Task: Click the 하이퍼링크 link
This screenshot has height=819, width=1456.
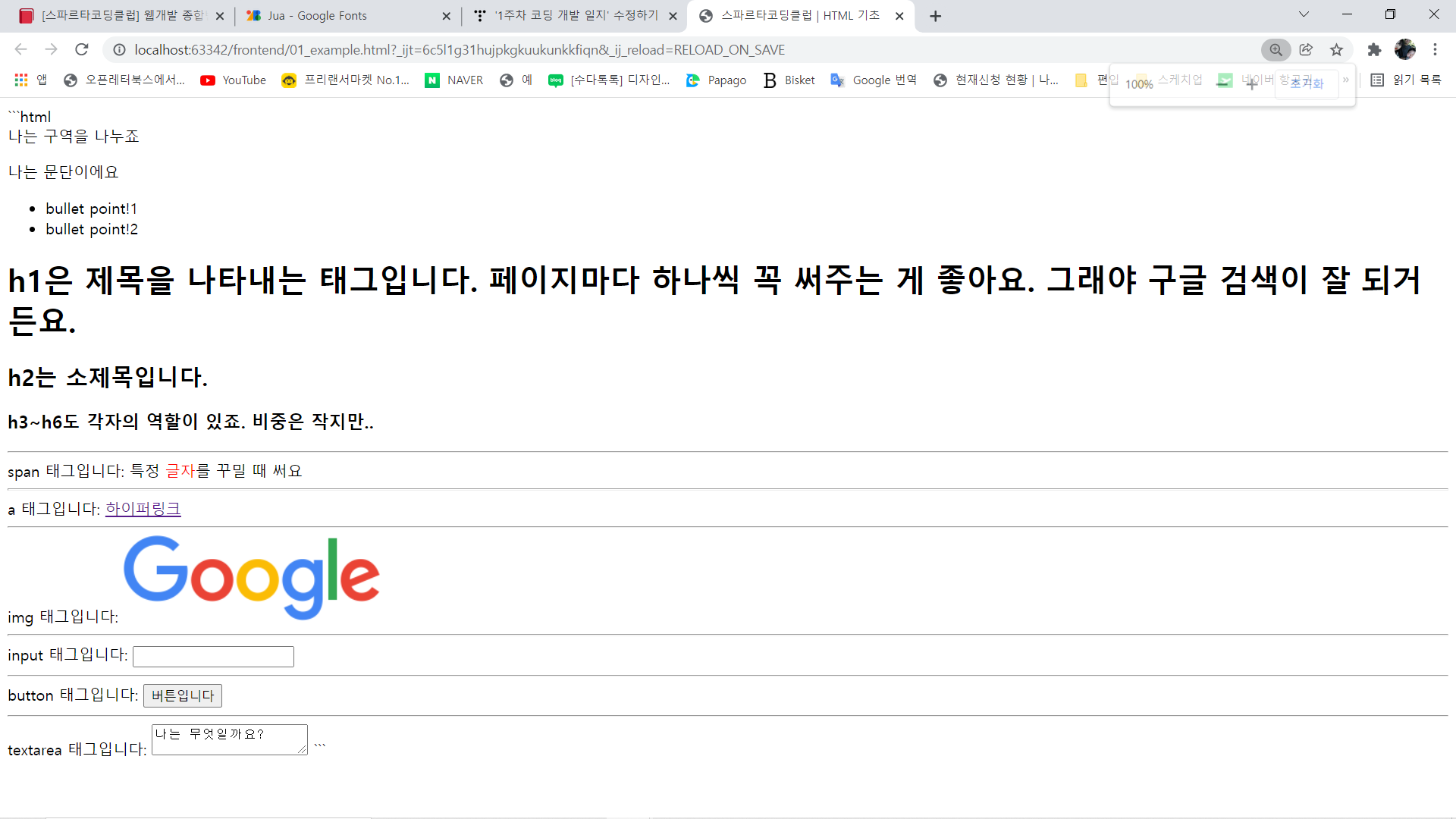Action: pyautogui.click(x=143, y=509)
